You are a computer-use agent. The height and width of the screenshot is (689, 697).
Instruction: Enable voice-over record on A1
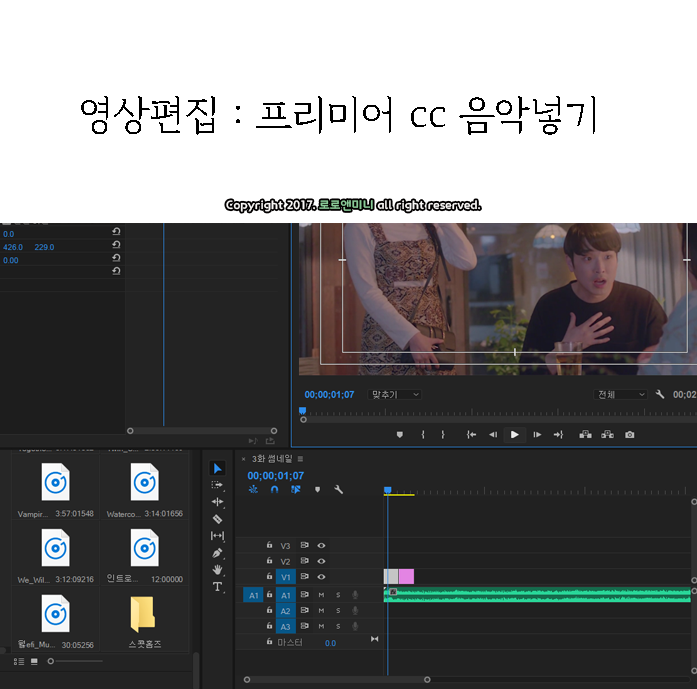[x=355, y=595]
